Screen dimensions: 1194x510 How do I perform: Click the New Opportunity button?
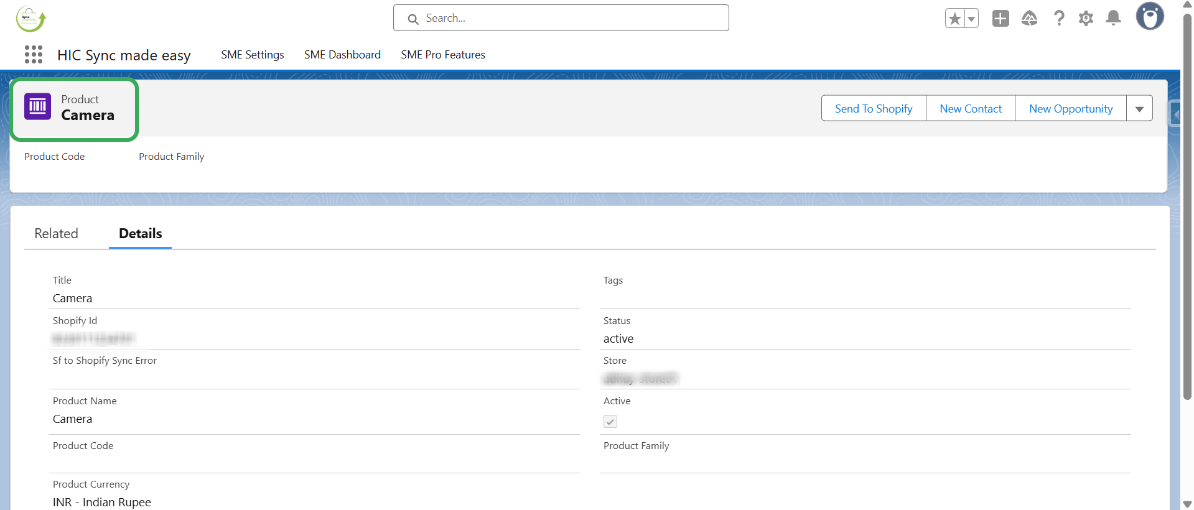coord(1071,109)
